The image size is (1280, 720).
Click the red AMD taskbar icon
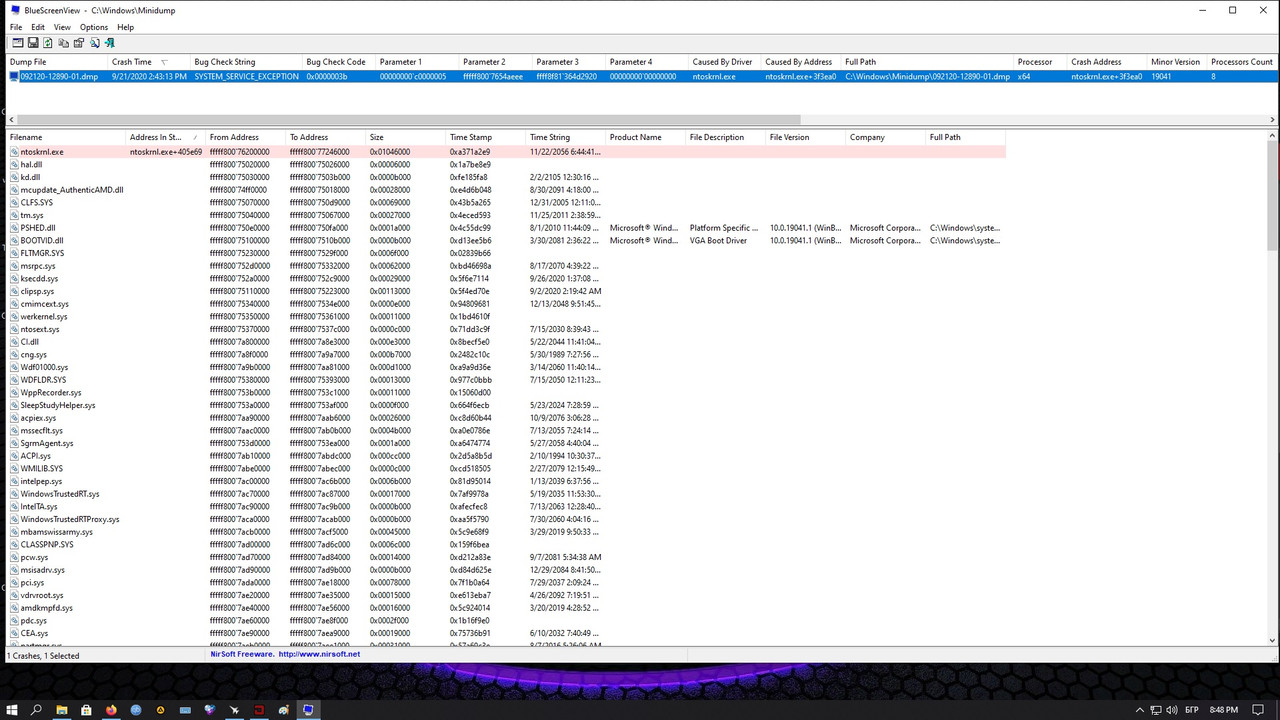tap(259, 710)
